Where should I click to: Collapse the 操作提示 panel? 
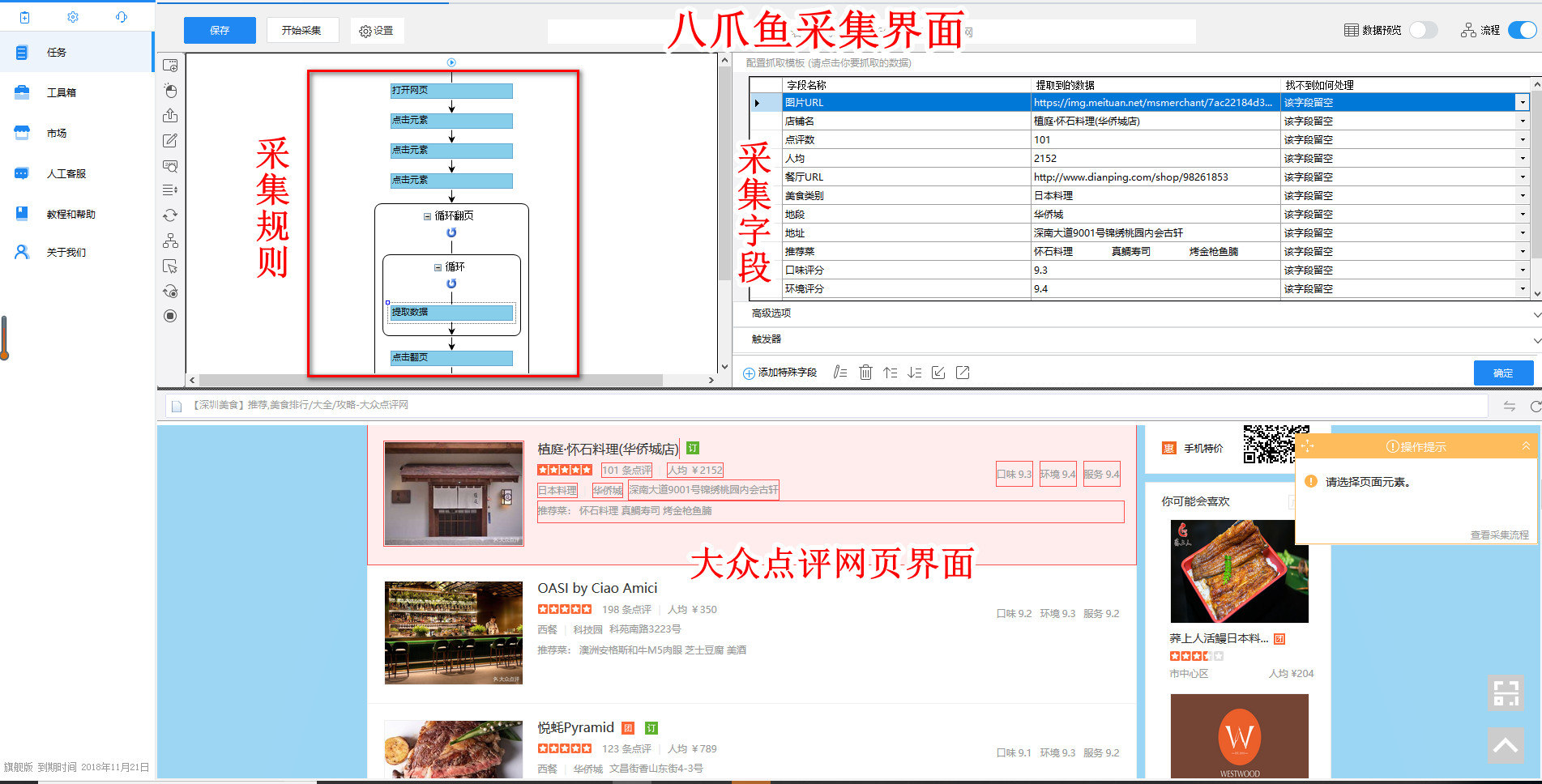[1526, 446]
